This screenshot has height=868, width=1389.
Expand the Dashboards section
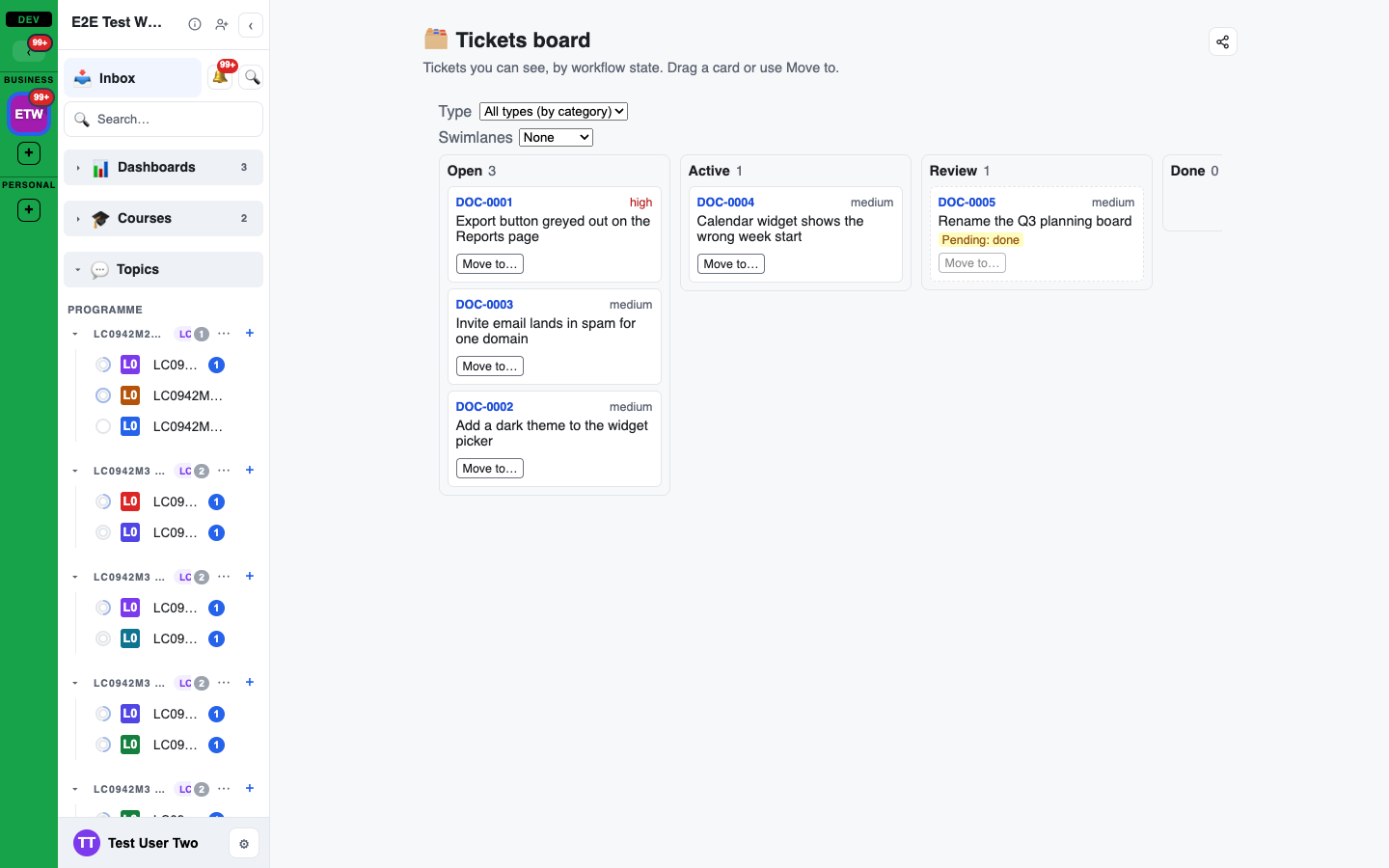tap(163, 168)
